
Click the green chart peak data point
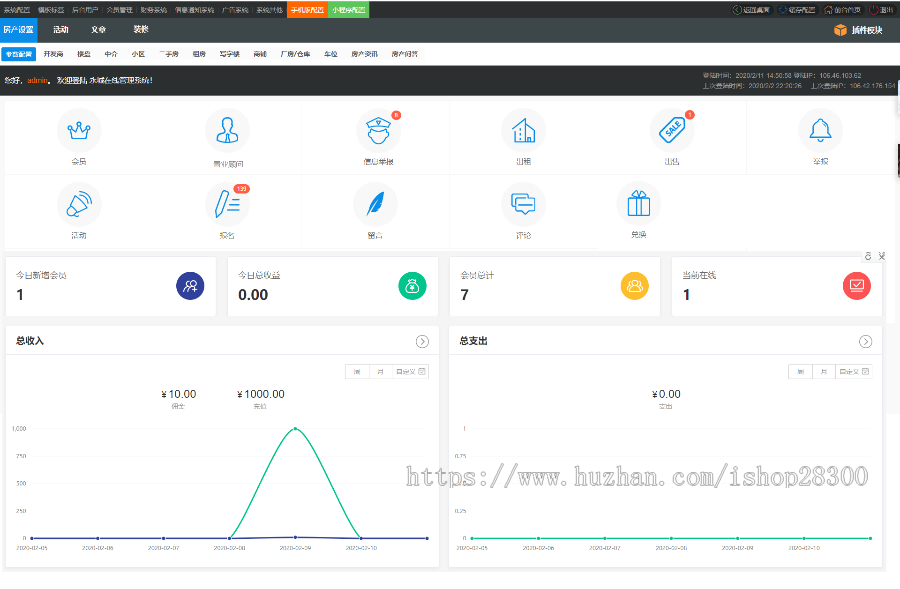click(295, 428)
